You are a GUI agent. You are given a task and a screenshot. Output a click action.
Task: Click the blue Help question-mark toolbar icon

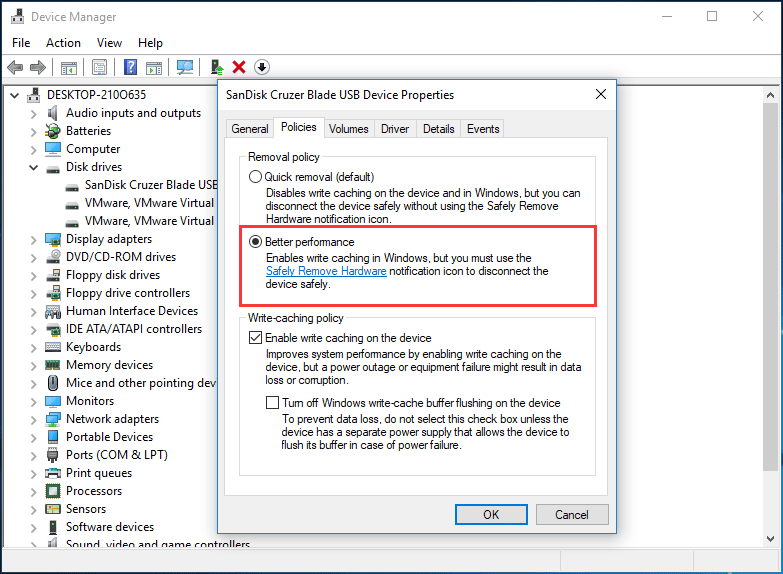(x=130, y=67)
